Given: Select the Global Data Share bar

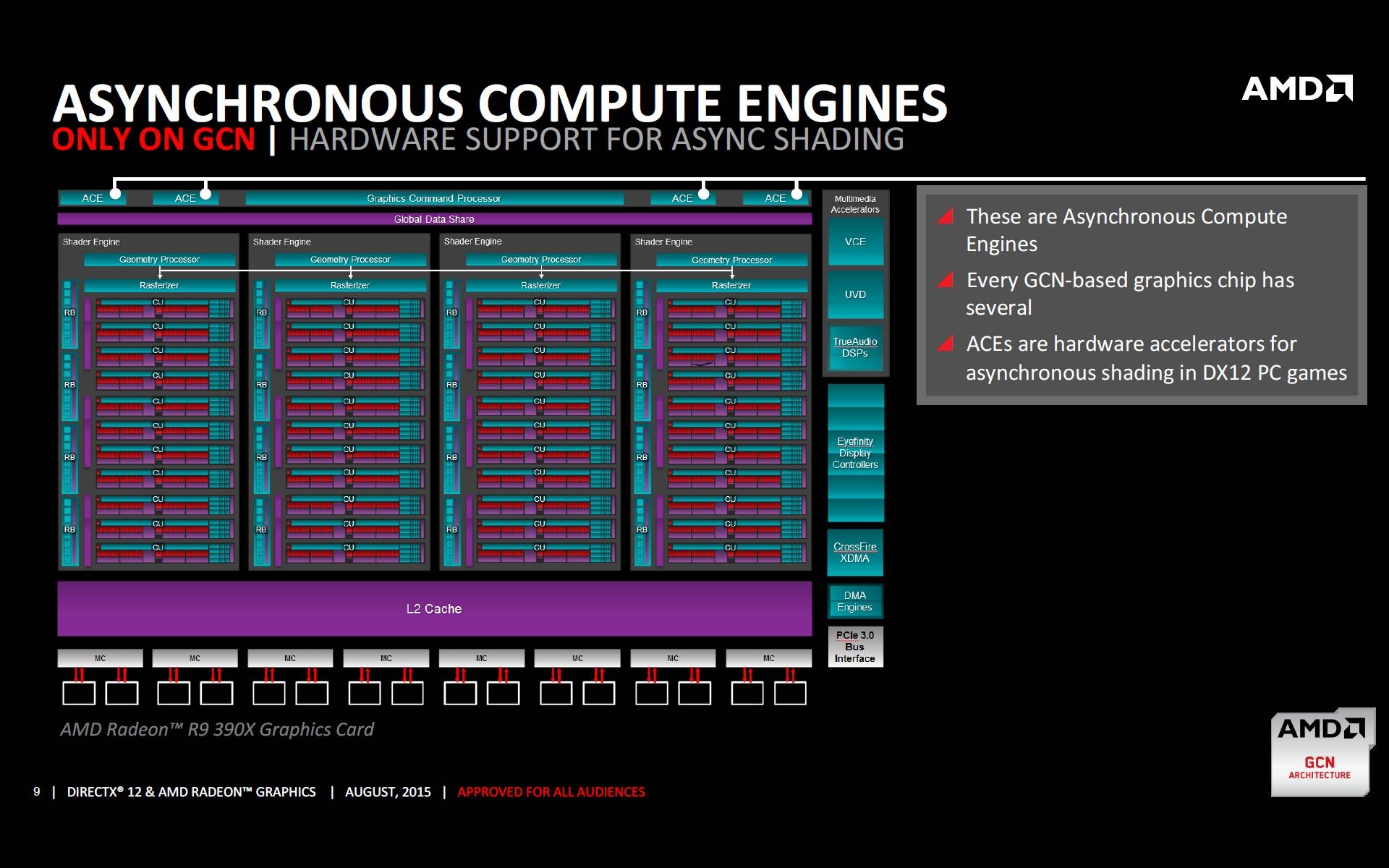Looking at the screenshot, I should 434,219.
